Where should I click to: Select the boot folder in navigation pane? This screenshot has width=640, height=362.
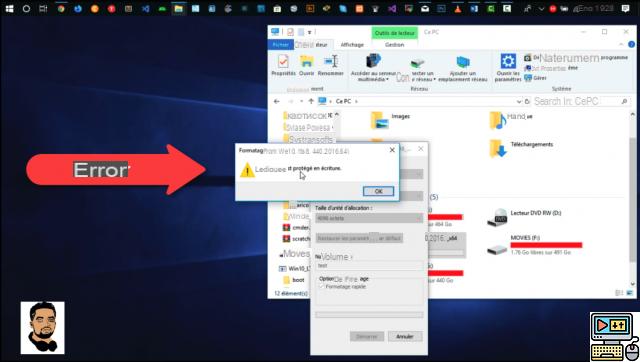click(294, 280)
